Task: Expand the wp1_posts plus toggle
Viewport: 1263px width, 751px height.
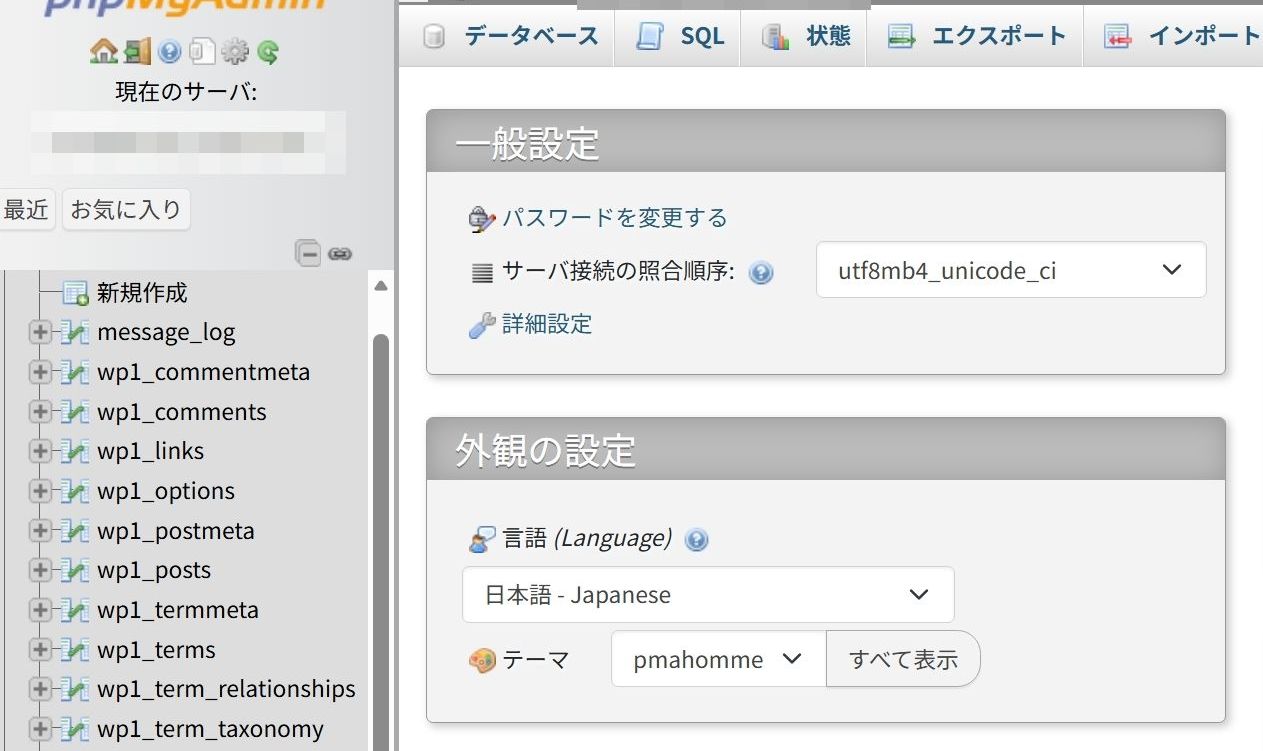Action: [40, 570]
